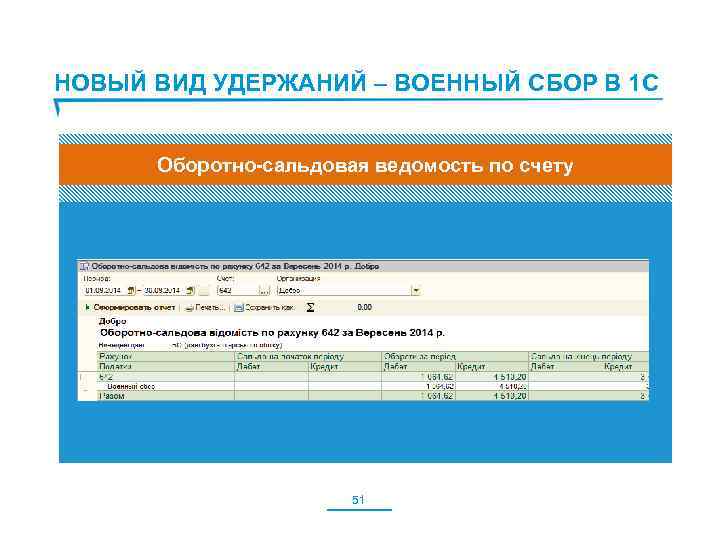The width and height of the screenshot is (720, 540).
Task: Click the Организация label
Action: click(298, 278)
